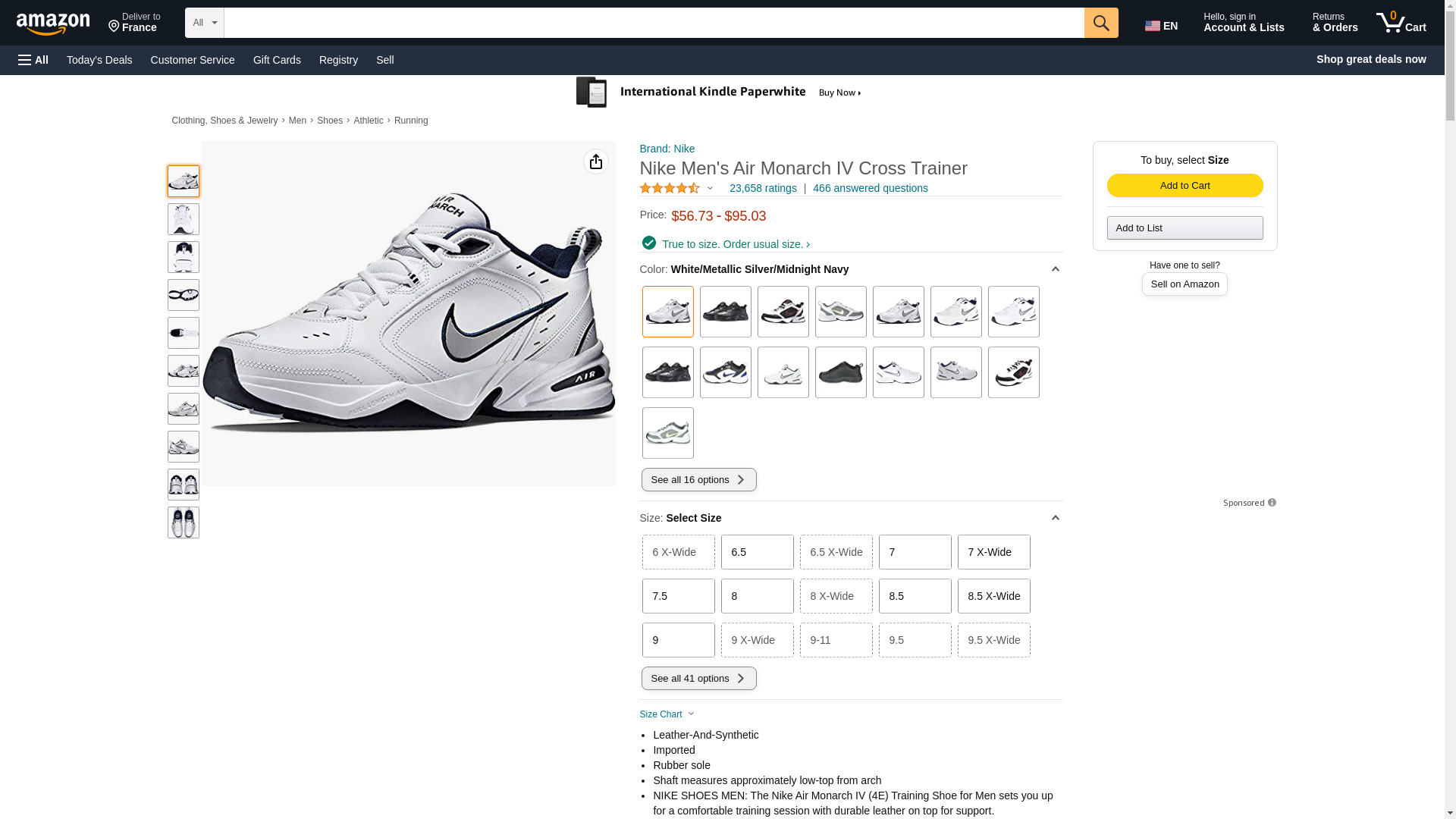Select size 6.5 option
The image size is (1456, 819).
(x=756, y=552)
